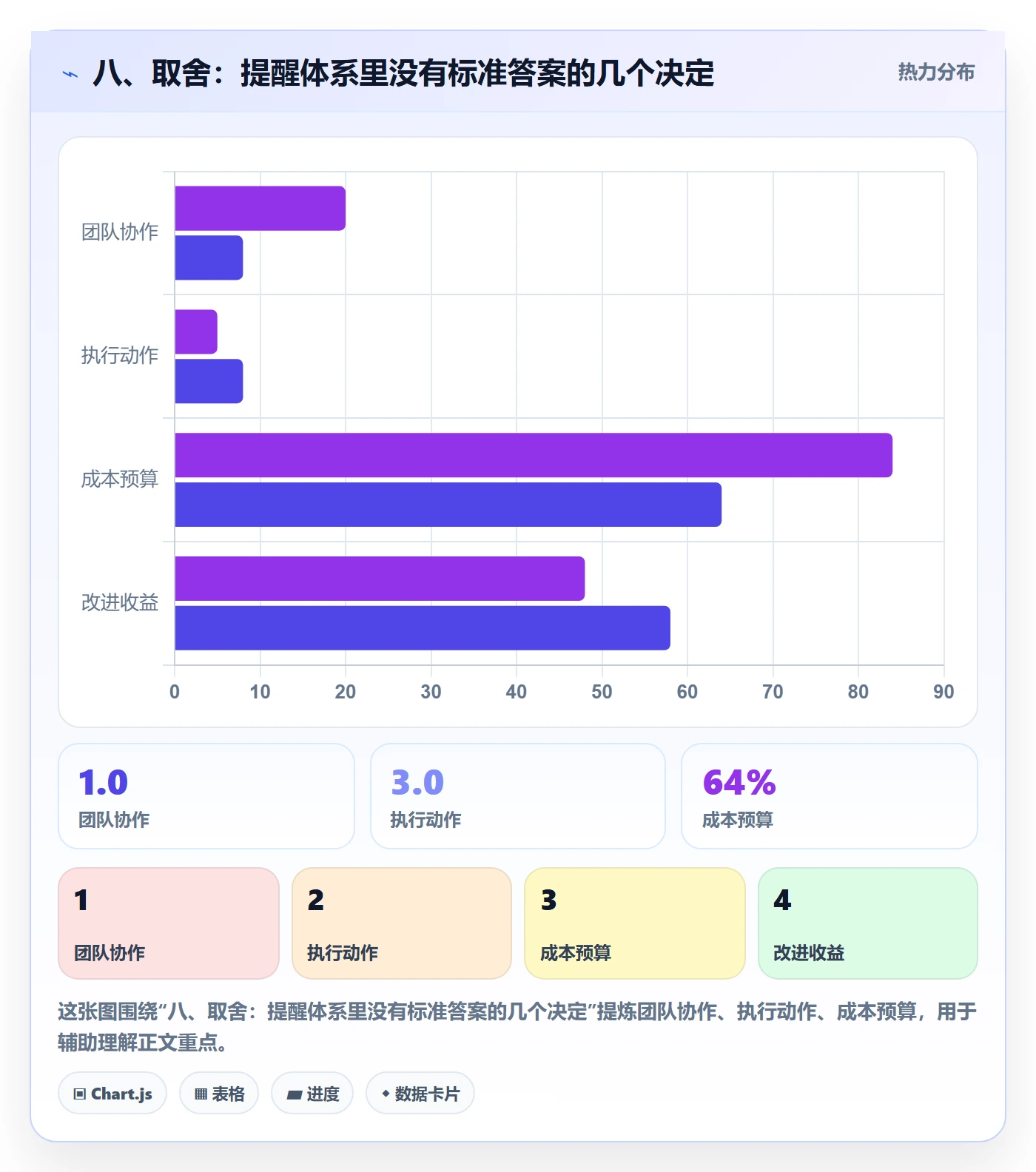This screenshot has width=1036, height=1172.
Task: Select the blue 成本预算 bar
Action: (448, 505)
